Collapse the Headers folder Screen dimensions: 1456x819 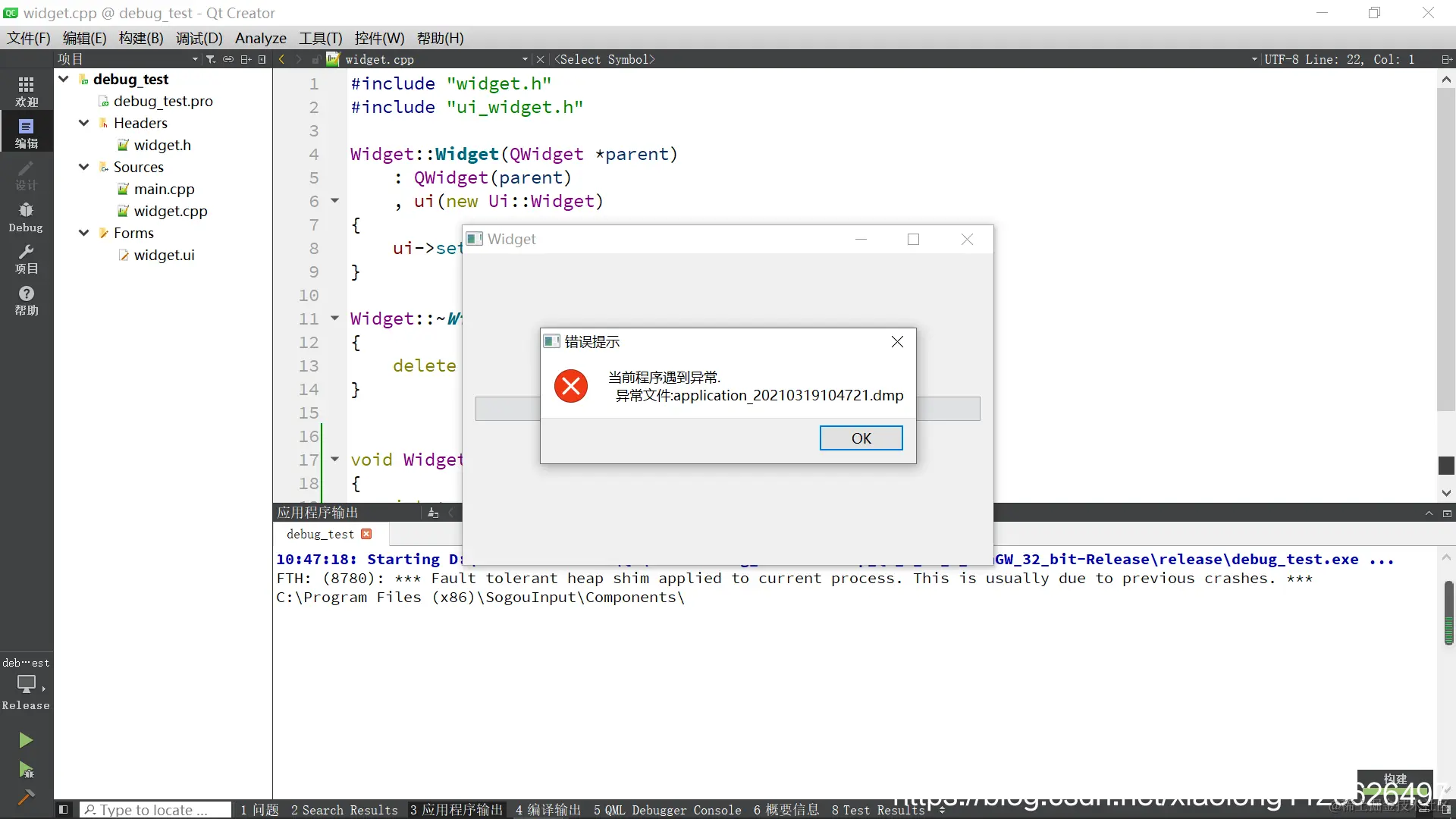point(83,123)
